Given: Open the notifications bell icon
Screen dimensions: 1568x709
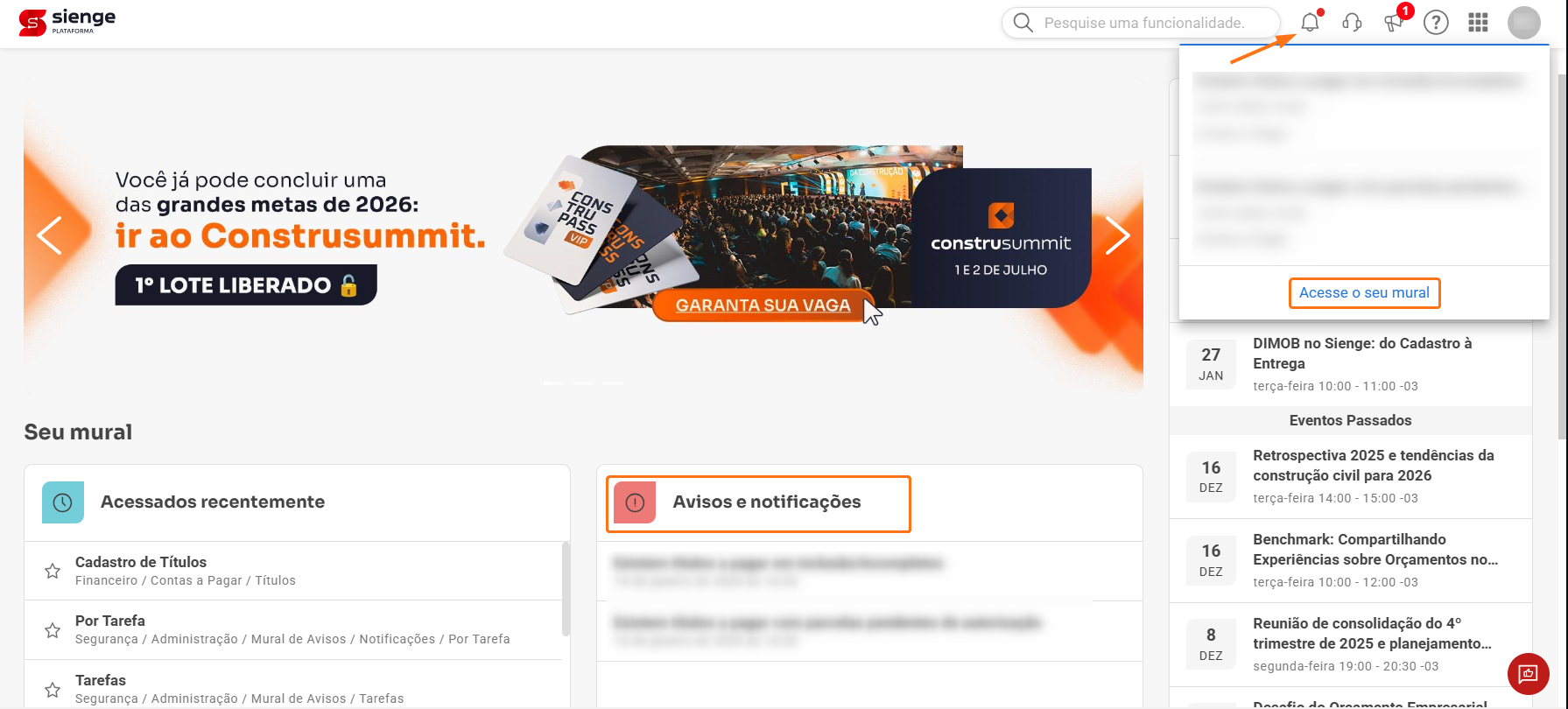Looking at the screenshot, I should click(1310, 23).
